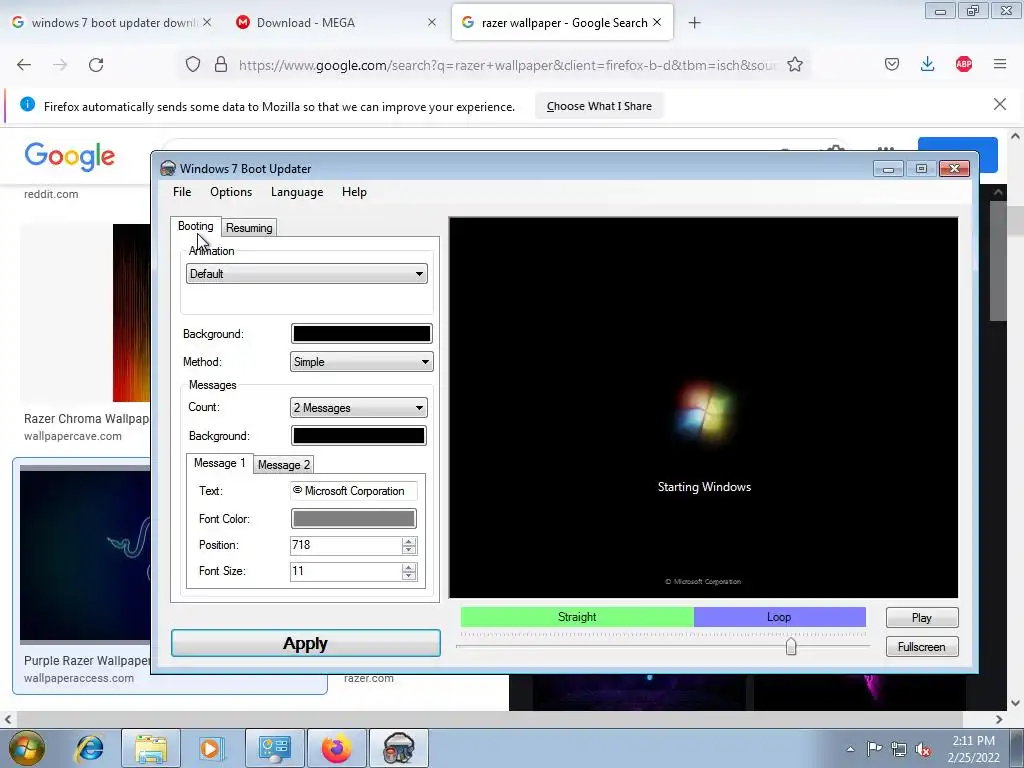Open the File menu in Boot Updater
The height and width of the screenshot is (768, 1024).
point(182,192)
